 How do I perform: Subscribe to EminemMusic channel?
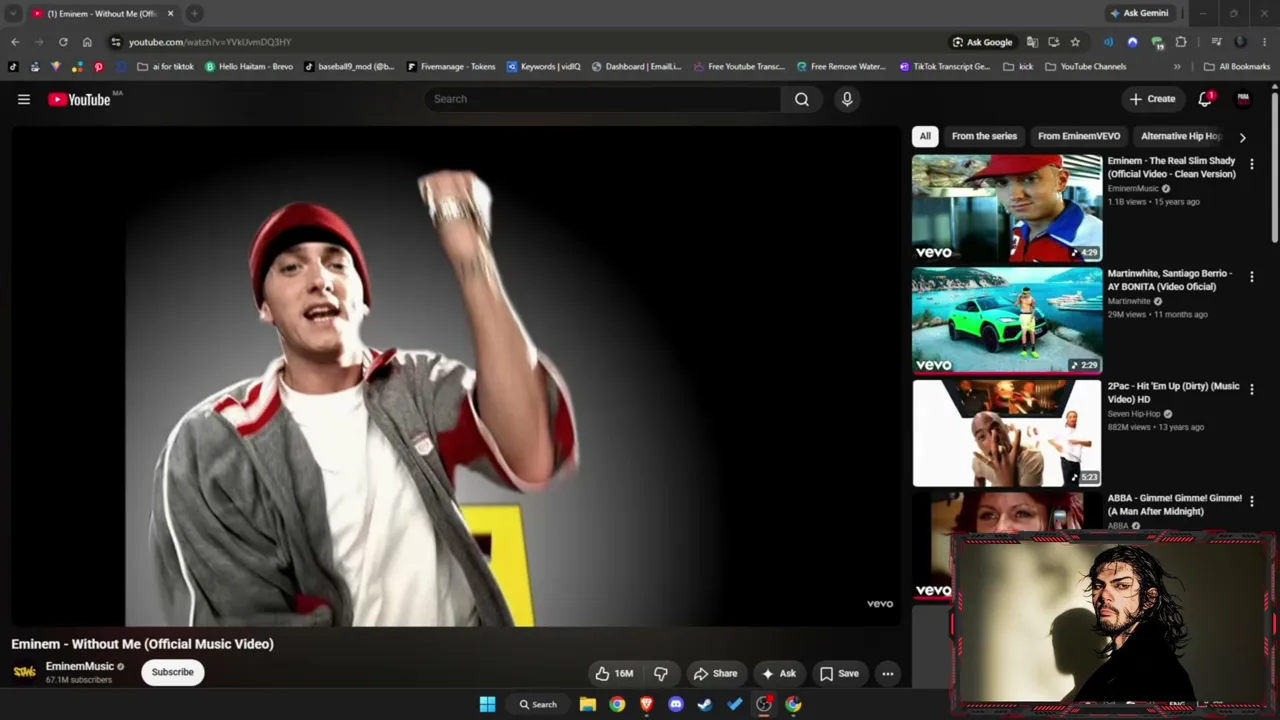[x=173, y=672]
